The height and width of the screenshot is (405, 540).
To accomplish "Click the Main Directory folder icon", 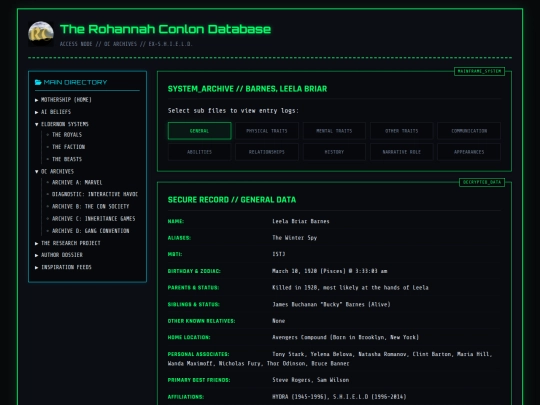I will (38, 82).
